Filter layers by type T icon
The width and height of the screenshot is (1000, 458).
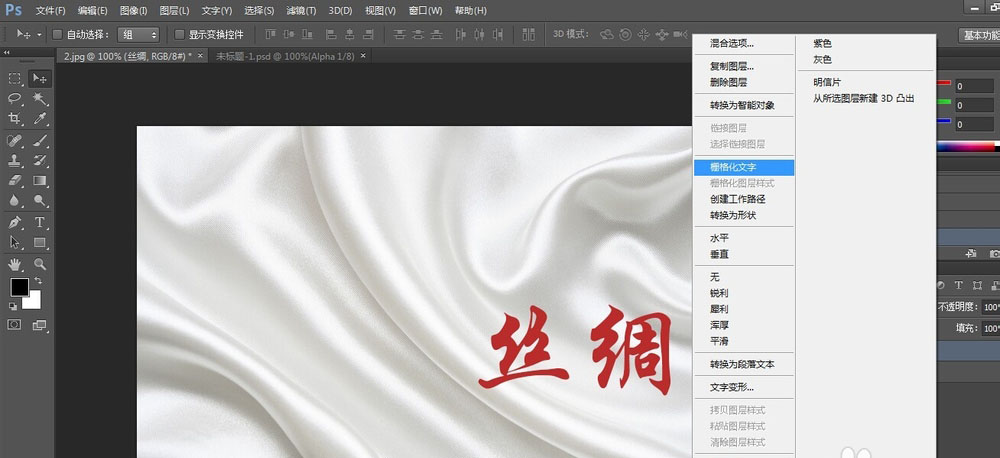click(959, 285)
